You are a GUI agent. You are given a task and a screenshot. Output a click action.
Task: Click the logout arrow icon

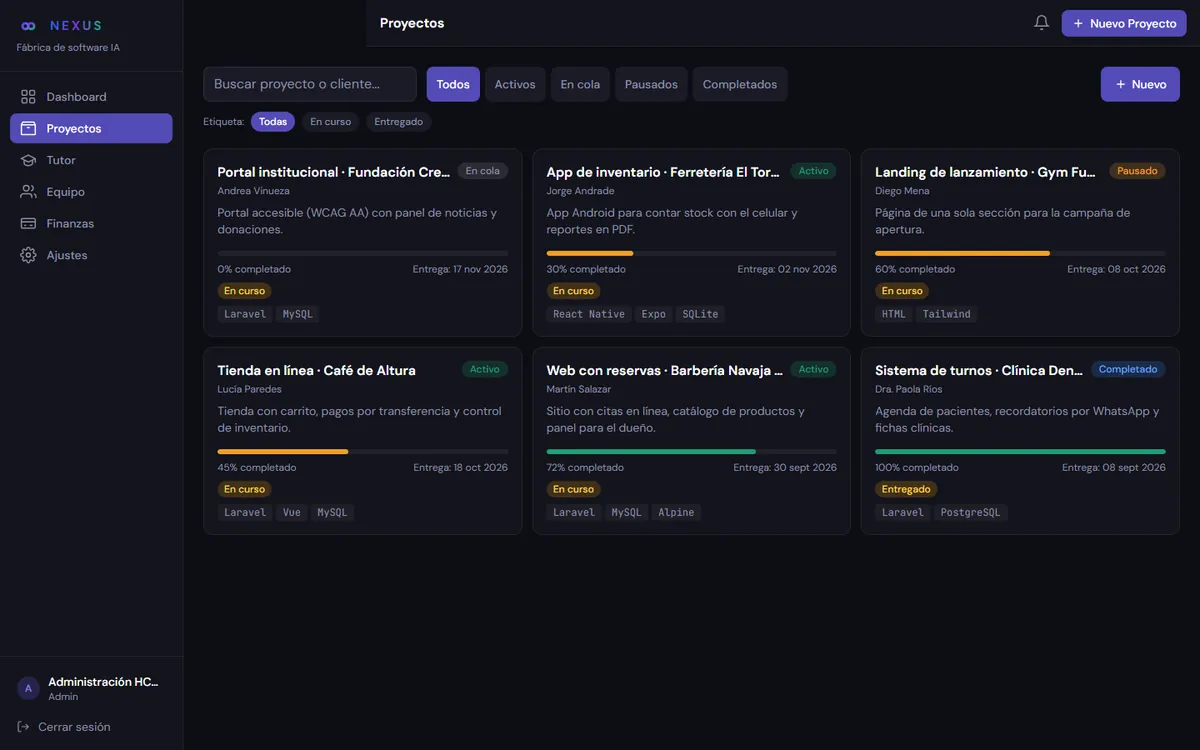tap(23, 727)
